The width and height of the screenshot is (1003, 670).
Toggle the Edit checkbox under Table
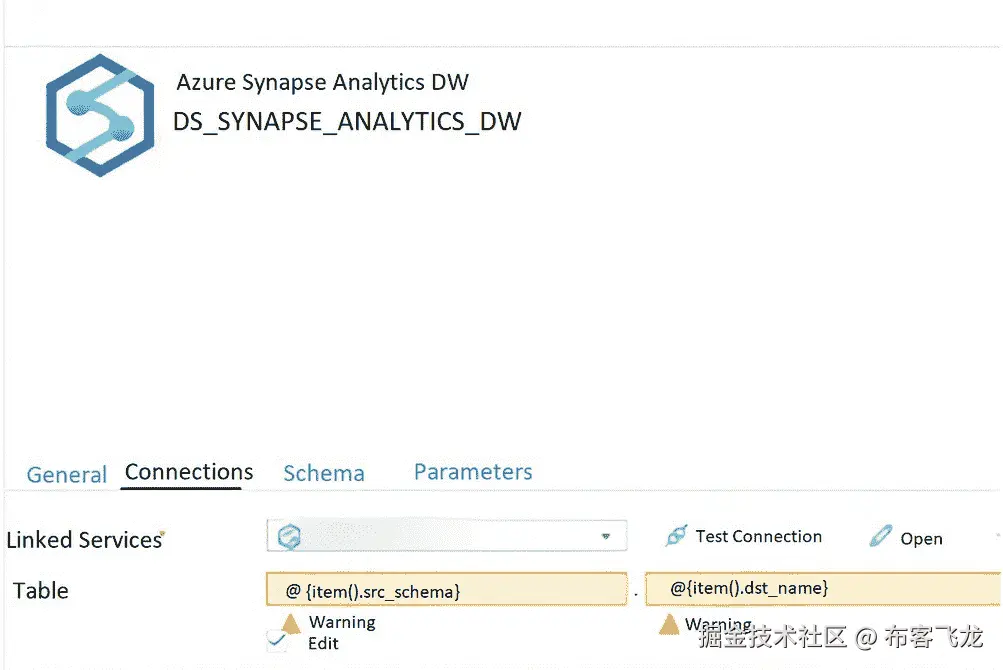click(x=277, y=642)
